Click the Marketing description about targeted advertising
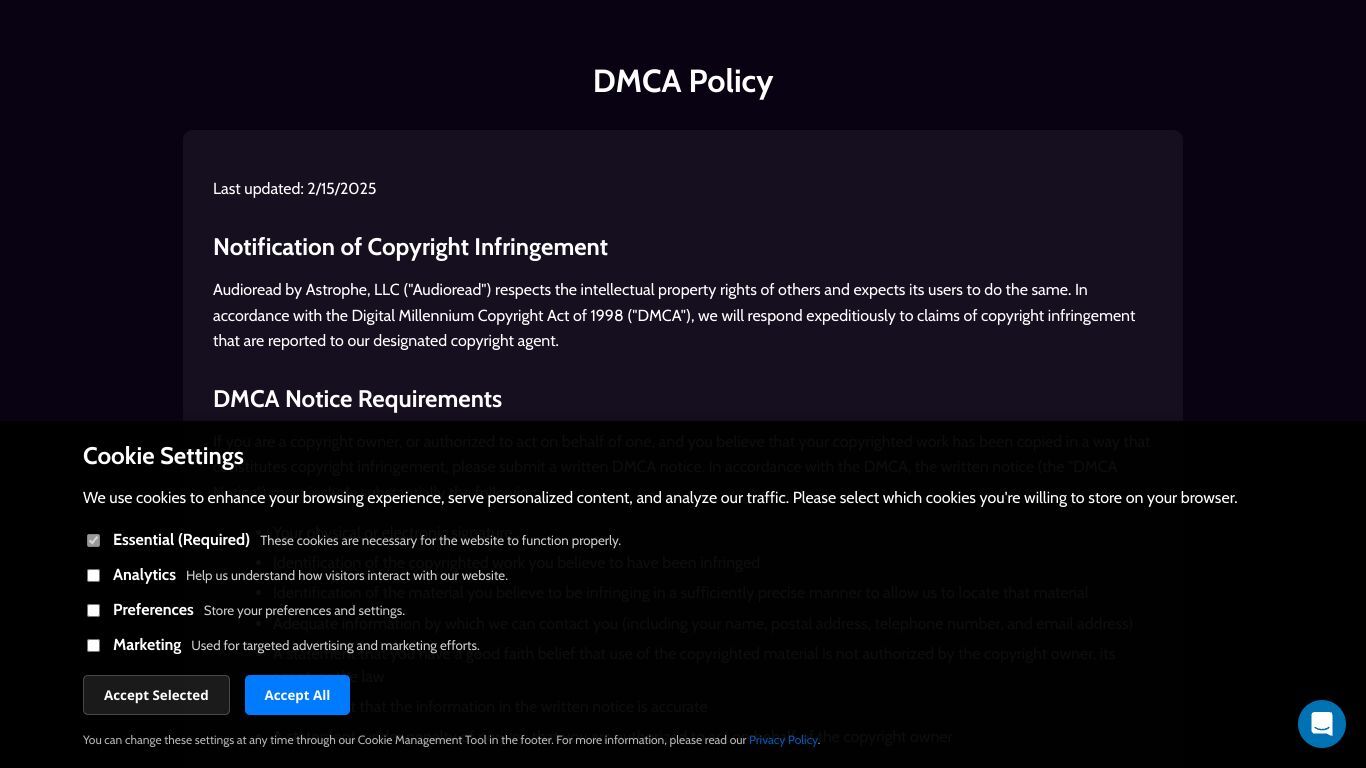The image size is (1366, 768). (x=335, y=646)
